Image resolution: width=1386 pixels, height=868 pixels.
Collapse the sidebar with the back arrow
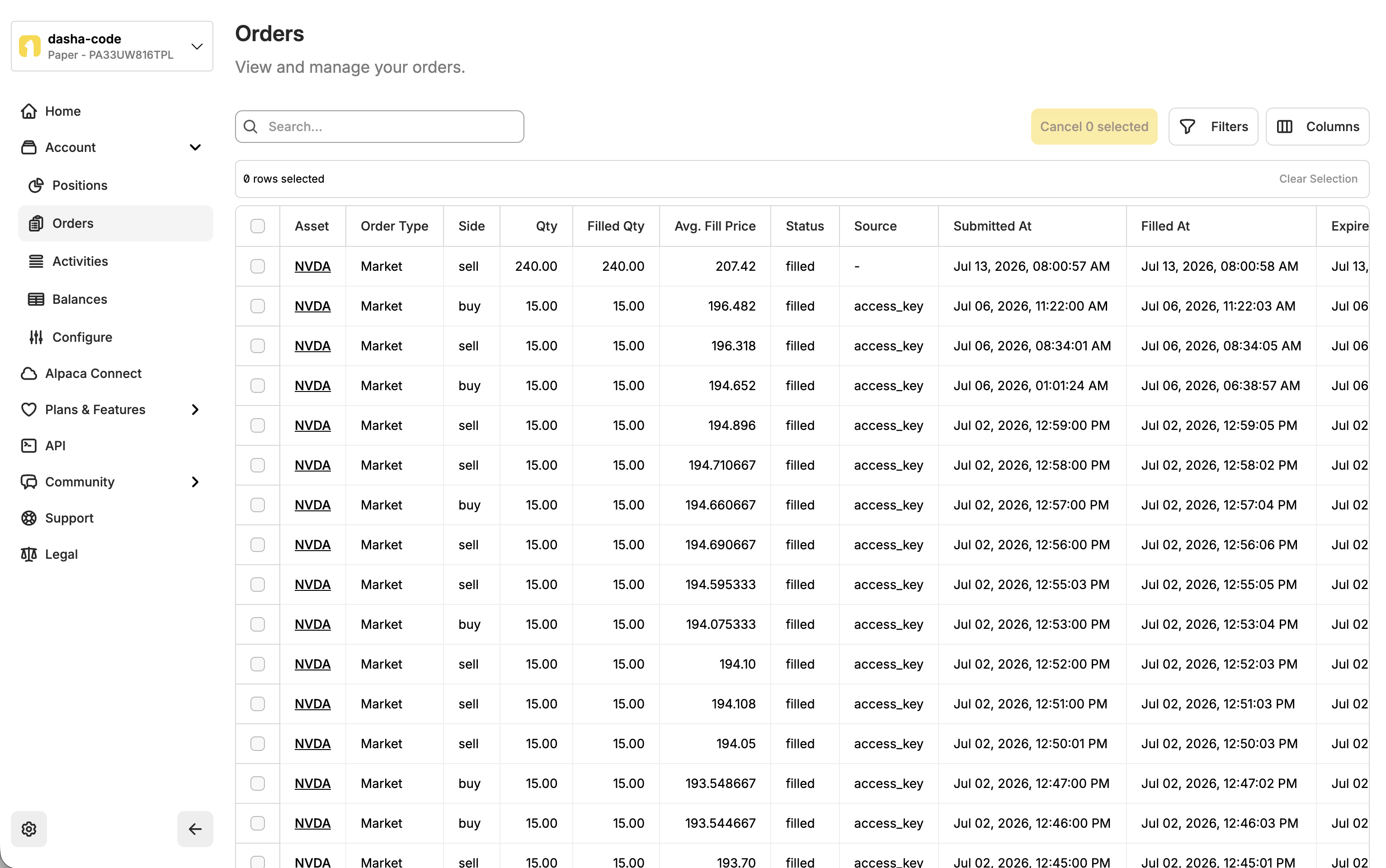point(195,829)
